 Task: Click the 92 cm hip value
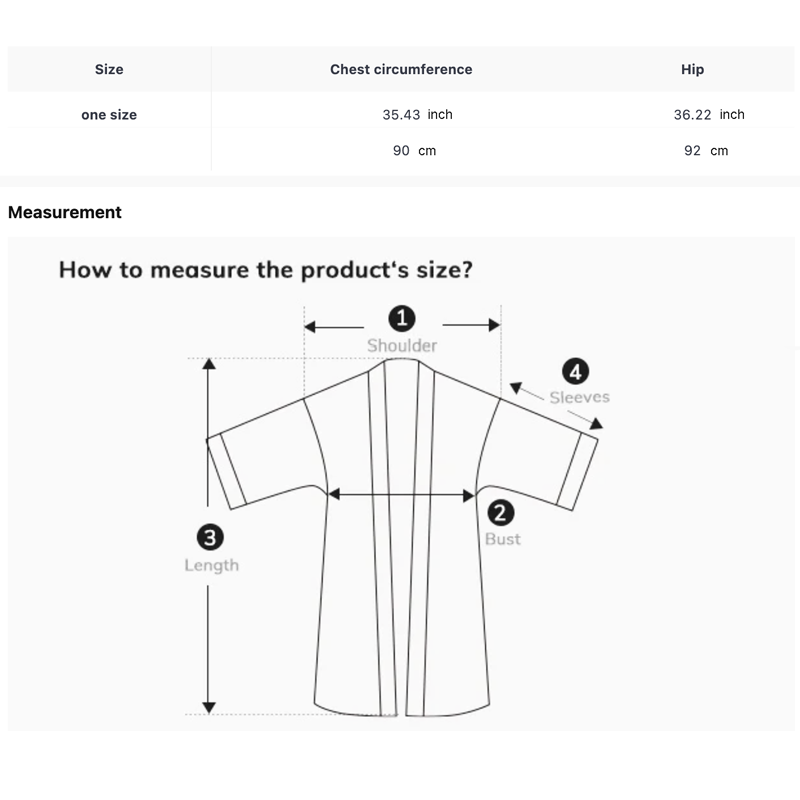[706, 151]
